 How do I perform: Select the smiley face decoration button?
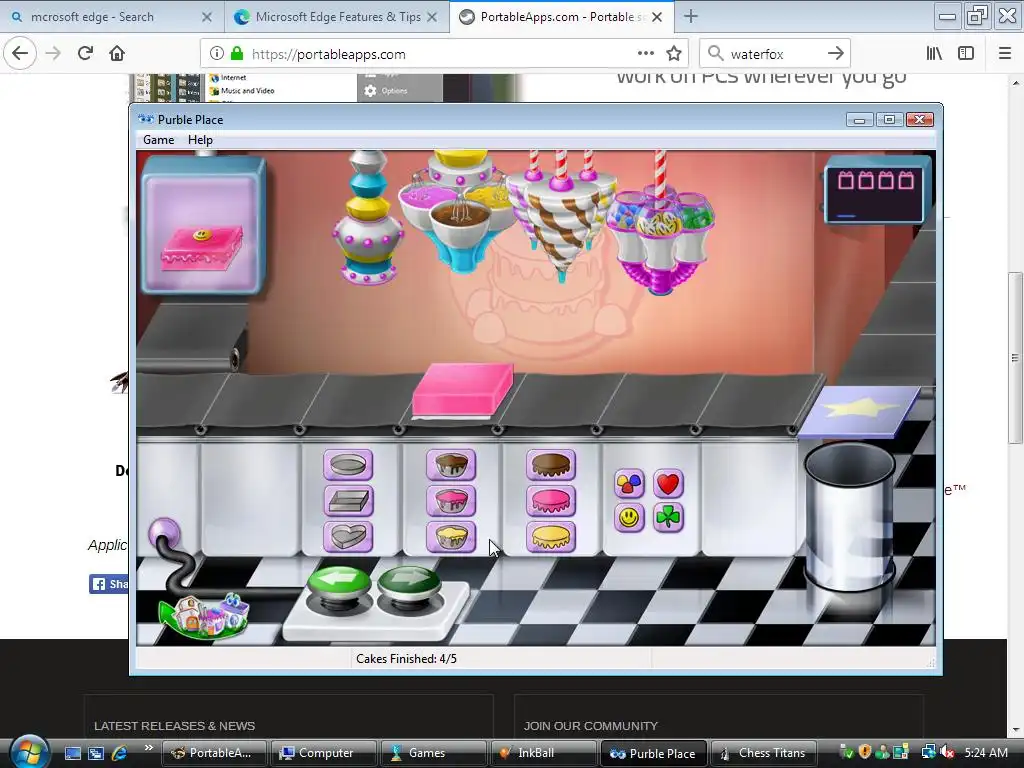pos(629,518)
